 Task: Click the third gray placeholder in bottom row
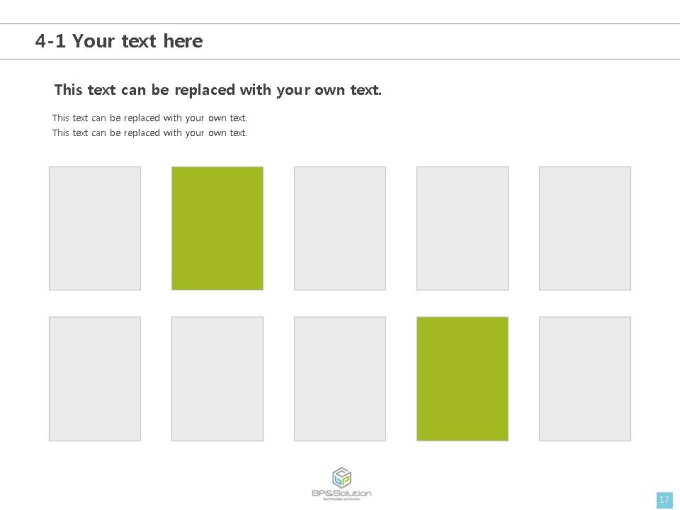340,379
